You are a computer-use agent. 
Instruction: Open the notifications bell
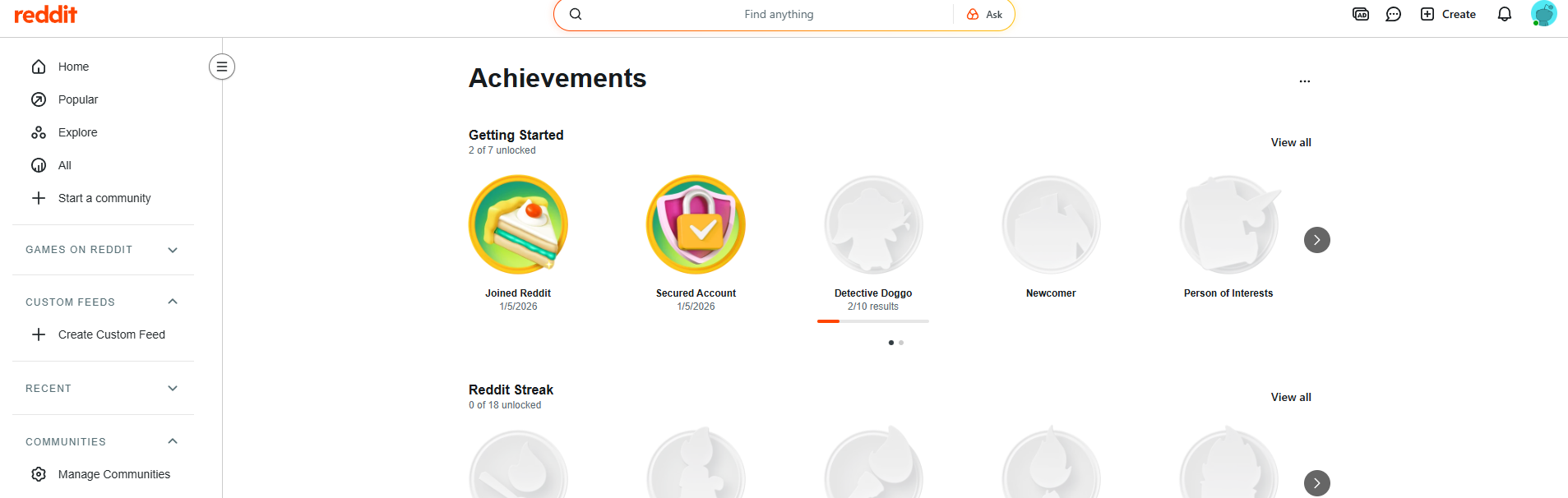tap(1504, 14)
